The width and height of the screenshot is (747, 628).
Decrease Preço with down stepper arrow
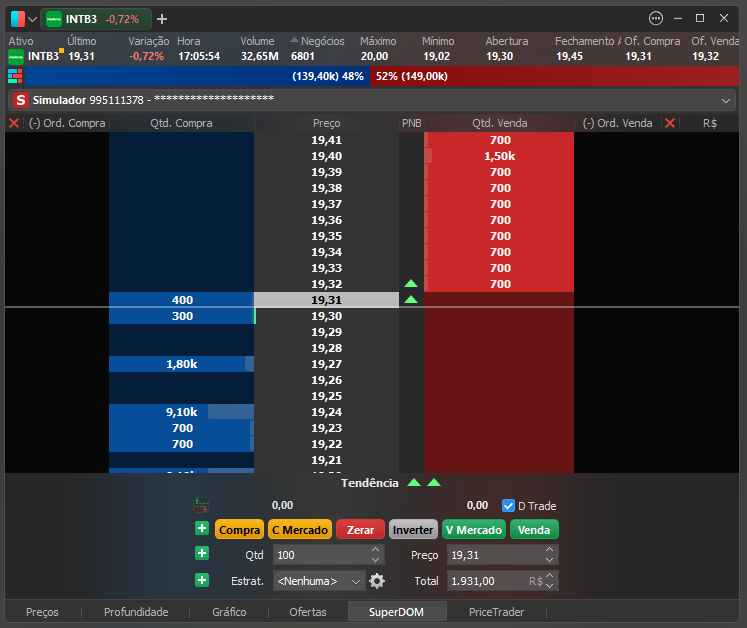click(x=550, y=560)
